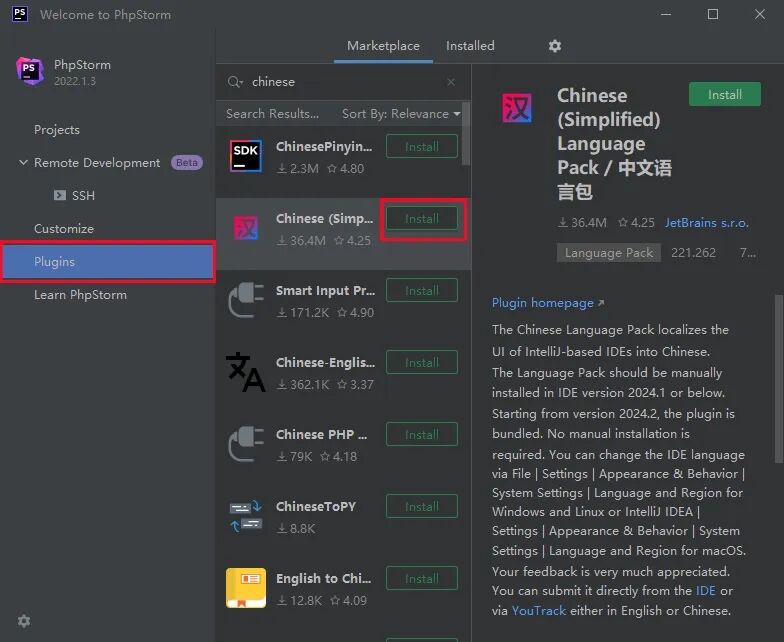Select the Chinese PHP plugin name

pos(322,434)
